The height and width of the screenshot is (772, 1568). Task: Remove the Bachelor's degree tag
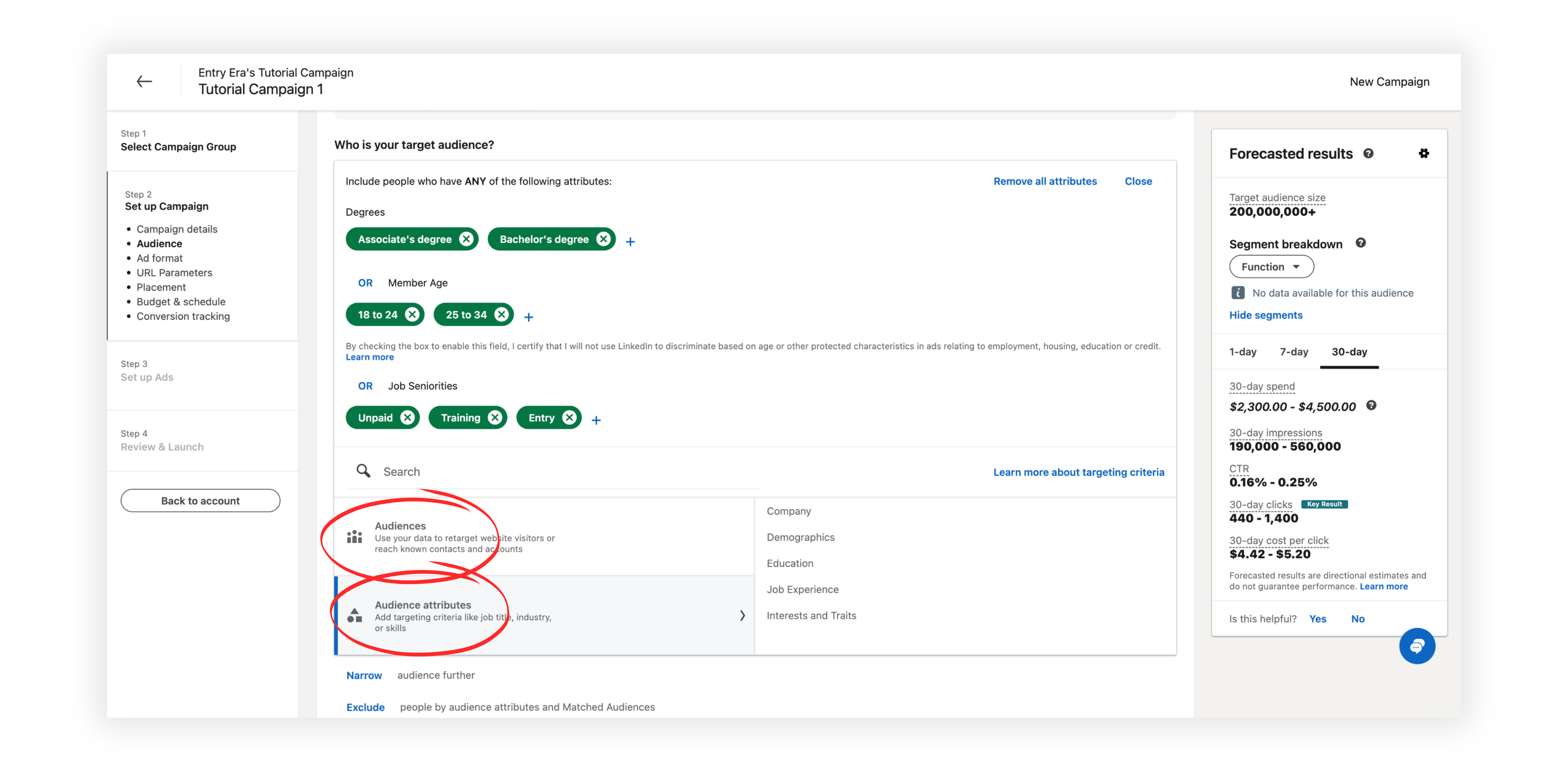pyautogui.click(x=603, y=239)
